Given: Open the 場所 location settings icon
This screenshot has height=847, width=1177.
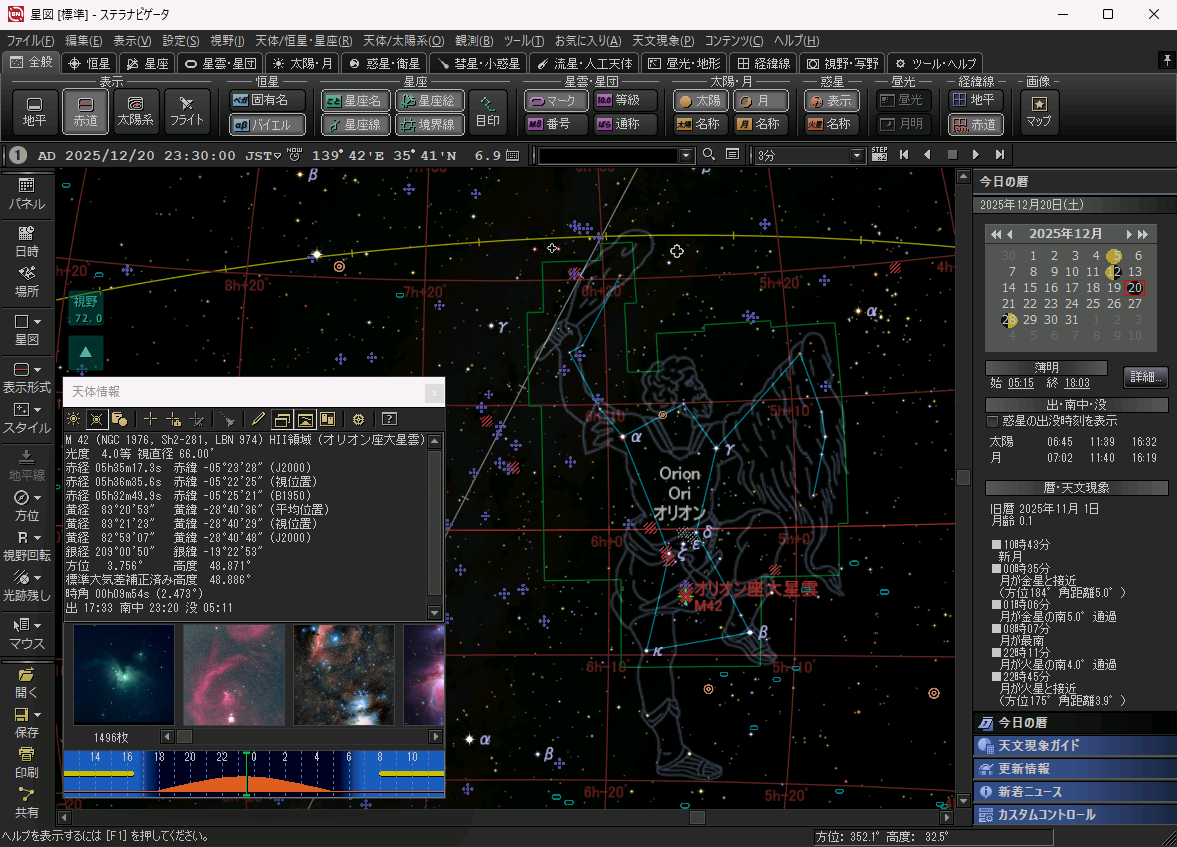Looking at the screenshot, I should click(27, 280).
